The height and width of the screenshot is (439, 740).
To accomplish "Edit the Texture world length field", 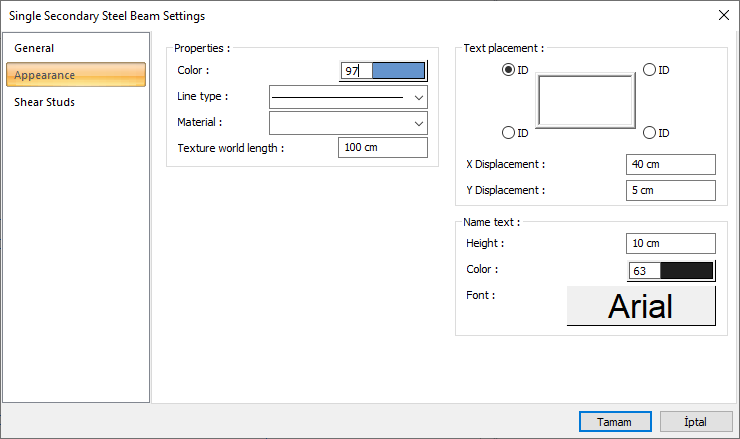I will tap(382, 148).
